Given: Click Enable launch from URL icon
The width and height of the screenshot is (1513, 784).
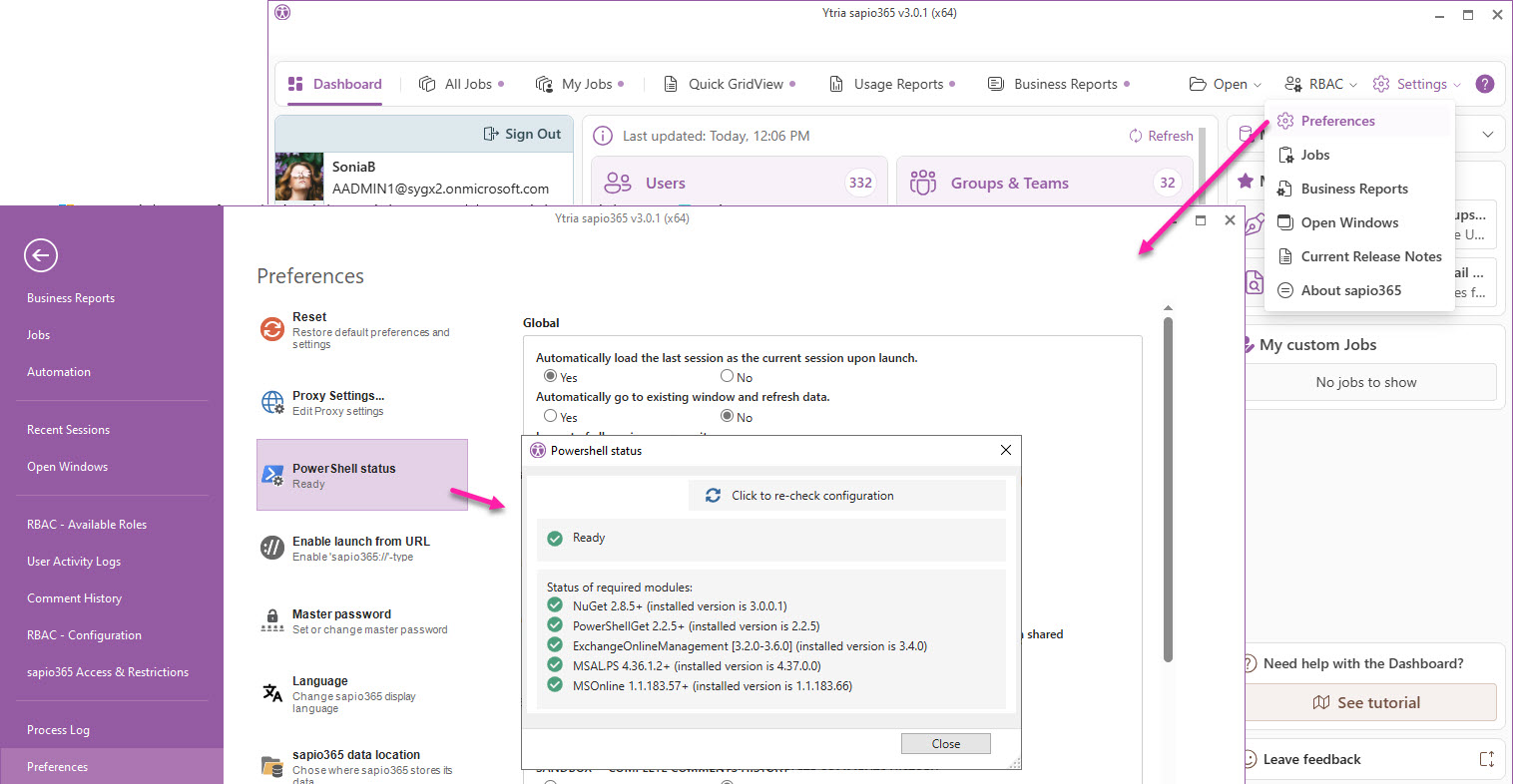Looking at the screenshot, I should [x=272, y=548].
